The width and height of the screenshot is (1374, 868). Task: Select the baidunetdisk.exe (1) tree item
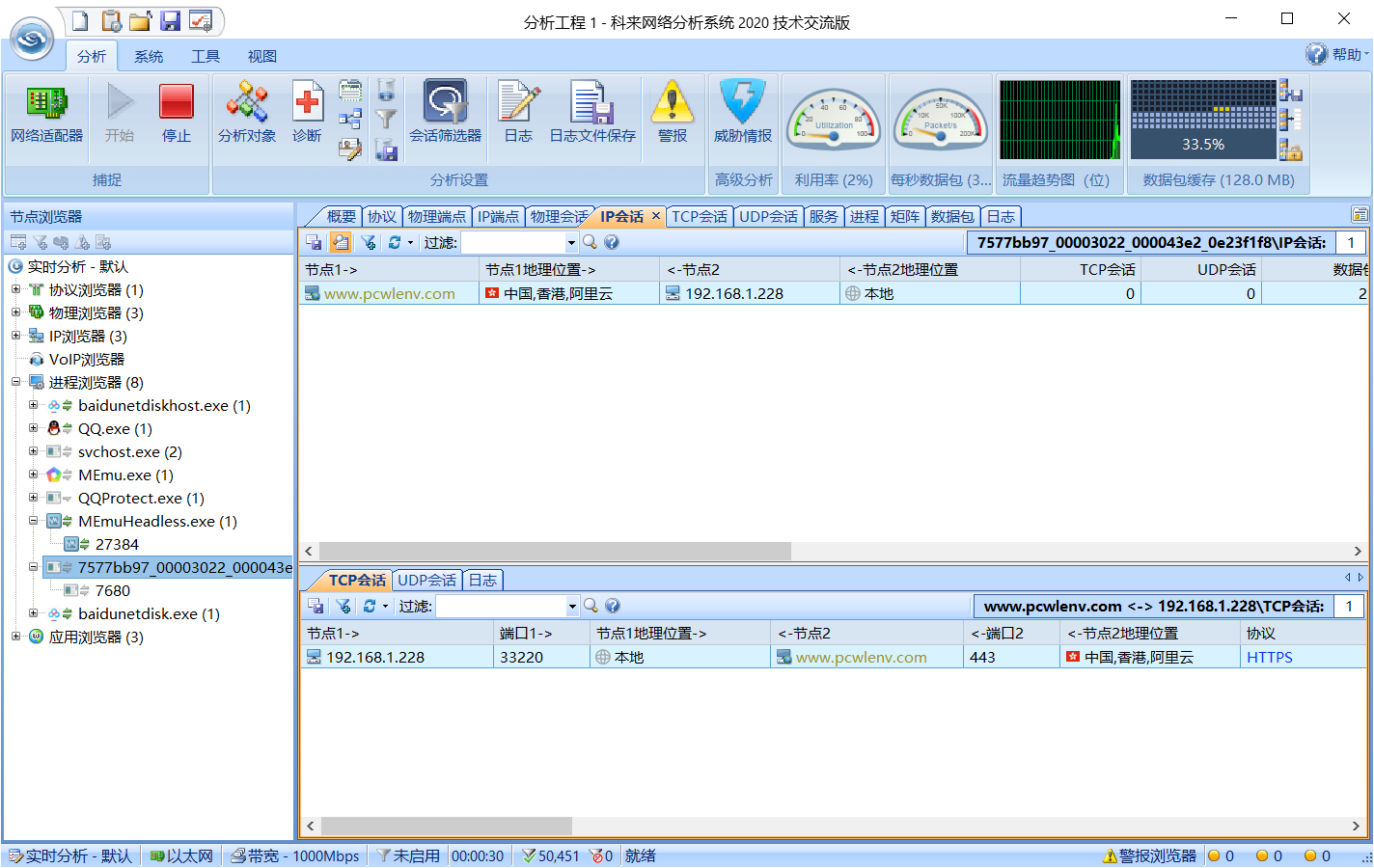(149, 613)
